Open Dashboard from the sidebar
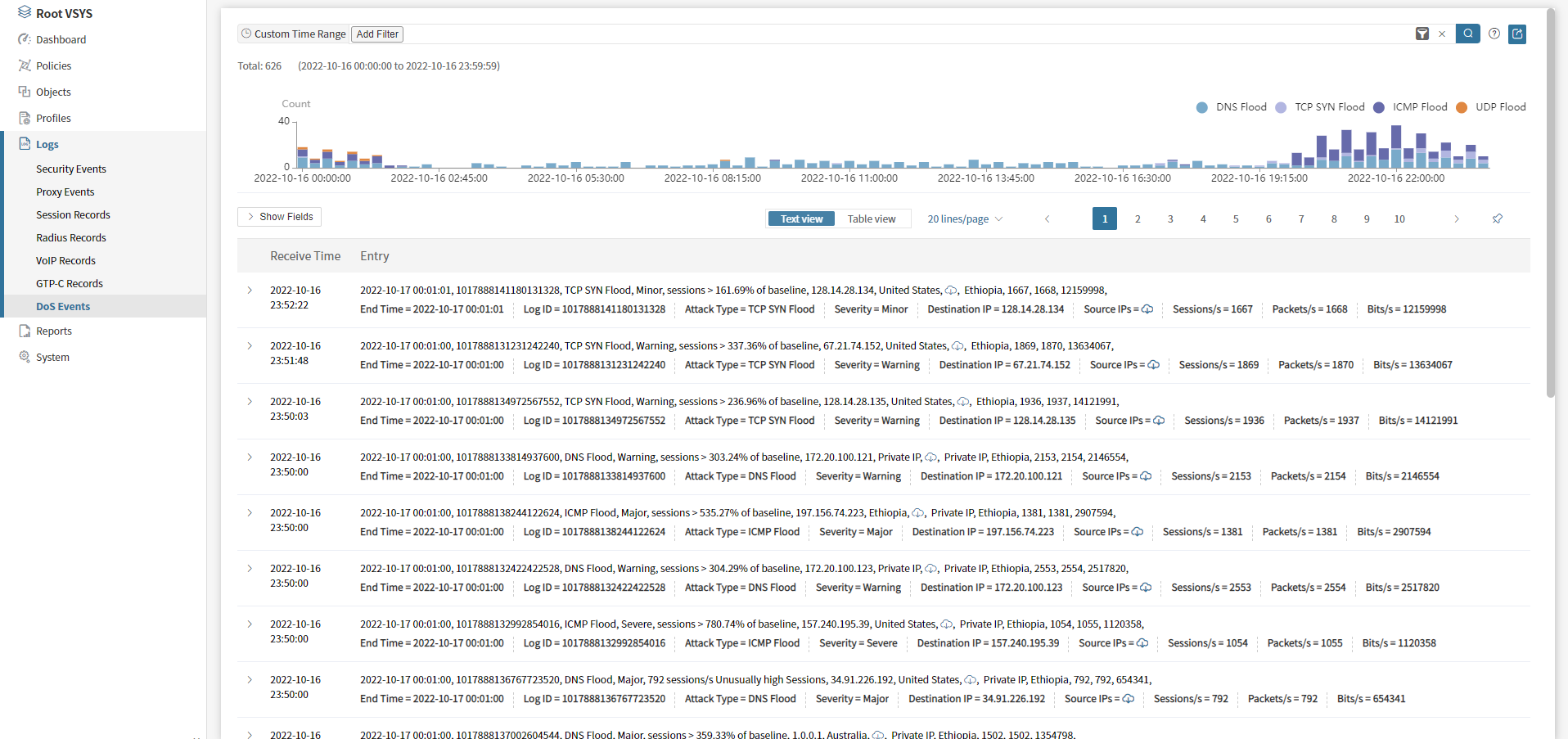 (x=61, y=39)
